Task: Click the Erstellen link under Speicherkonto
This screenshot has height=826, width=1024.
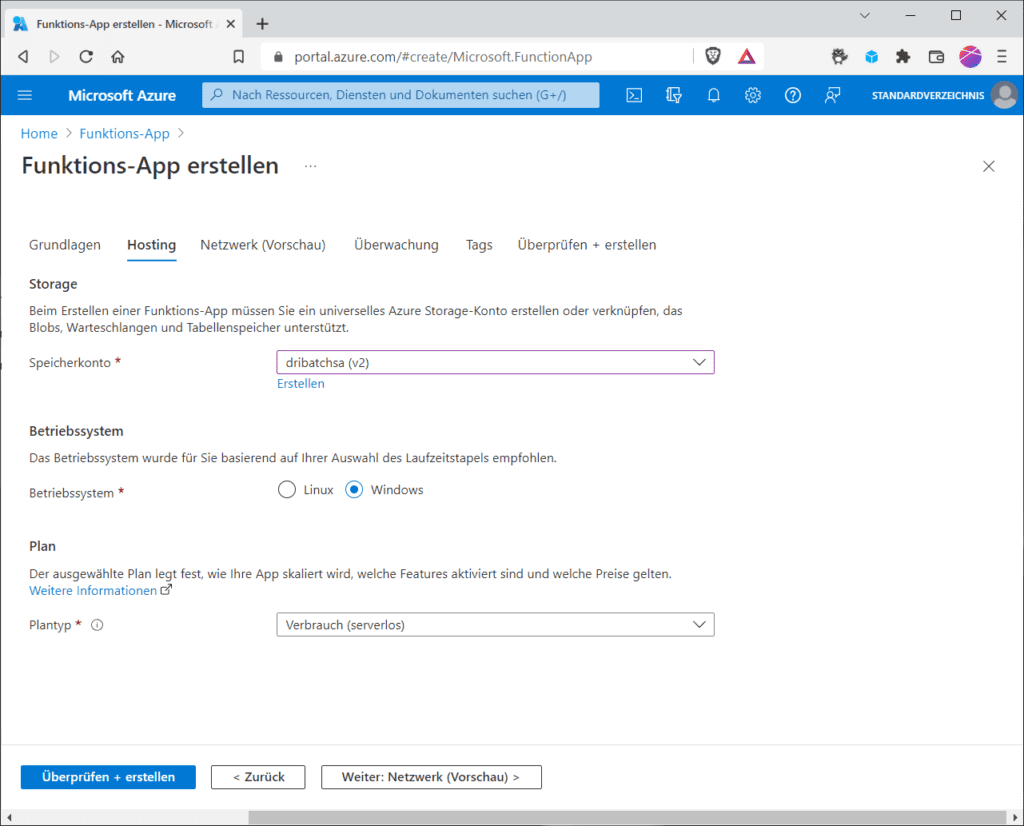Action: (x=300, y=384)
